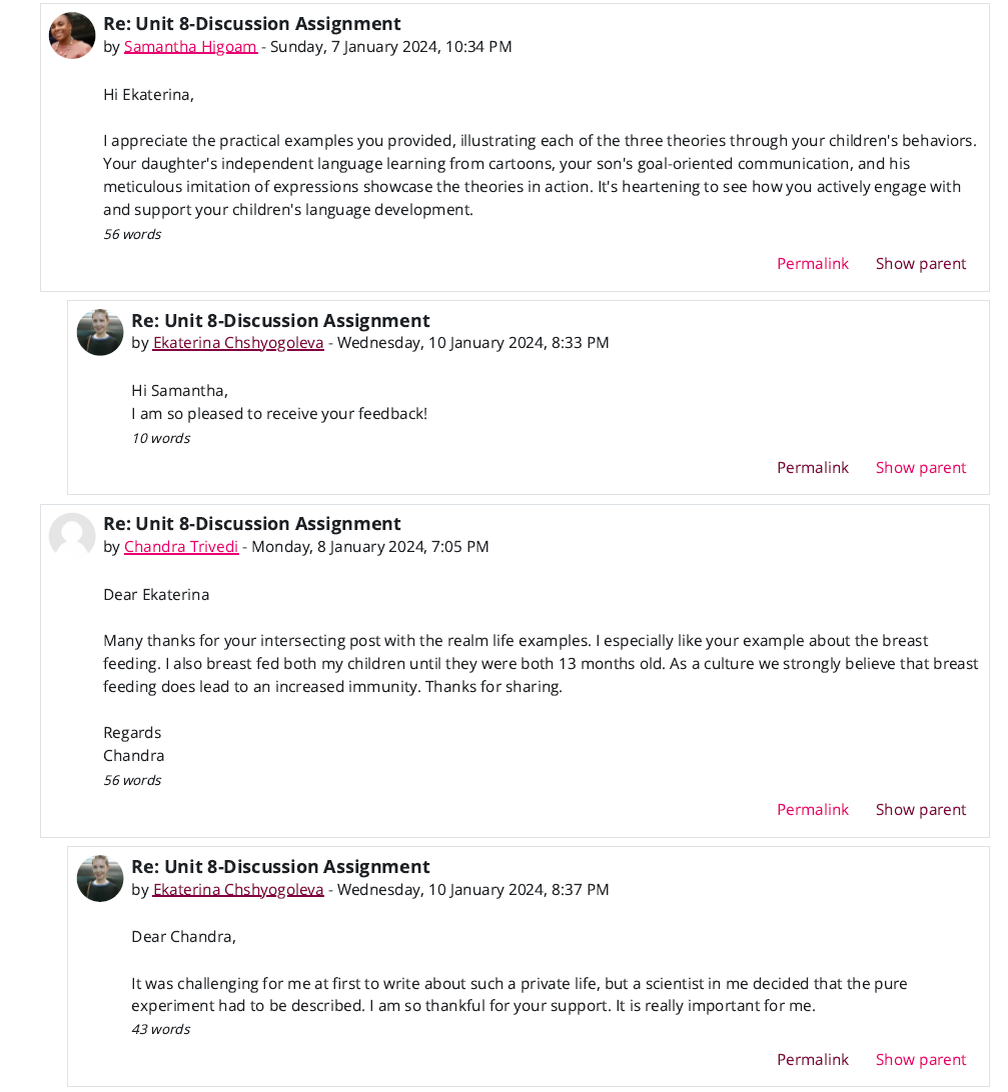Click the post title above Samantha Higoam's name
The width and height of the screenshot is (1008, 1092).
[x=252, y=24]
